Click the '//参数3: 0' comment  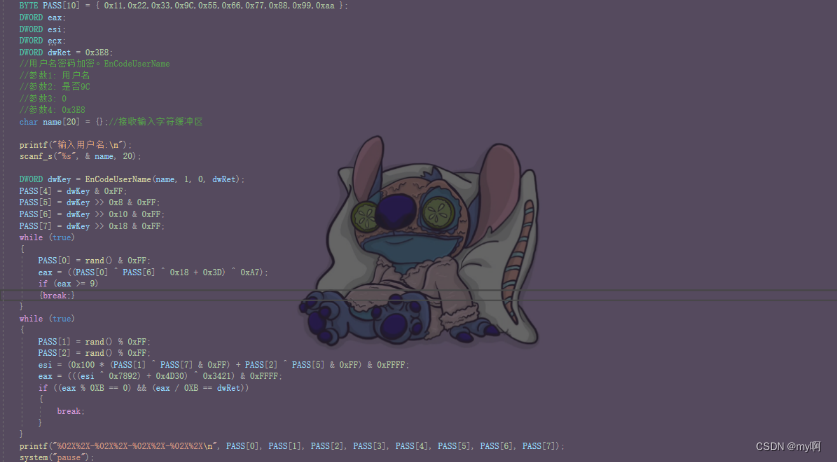(x=43, y=98)
